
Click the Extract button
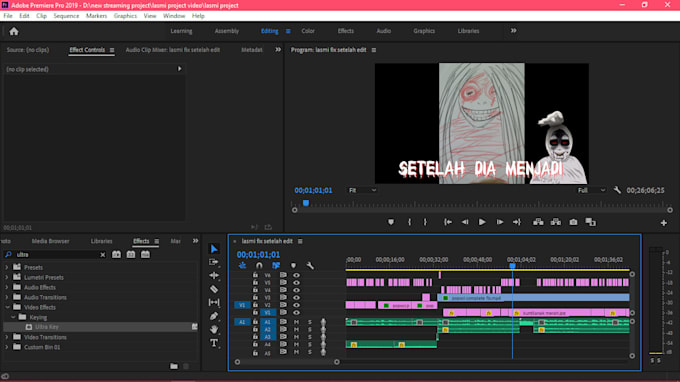(x=556, y=222)
